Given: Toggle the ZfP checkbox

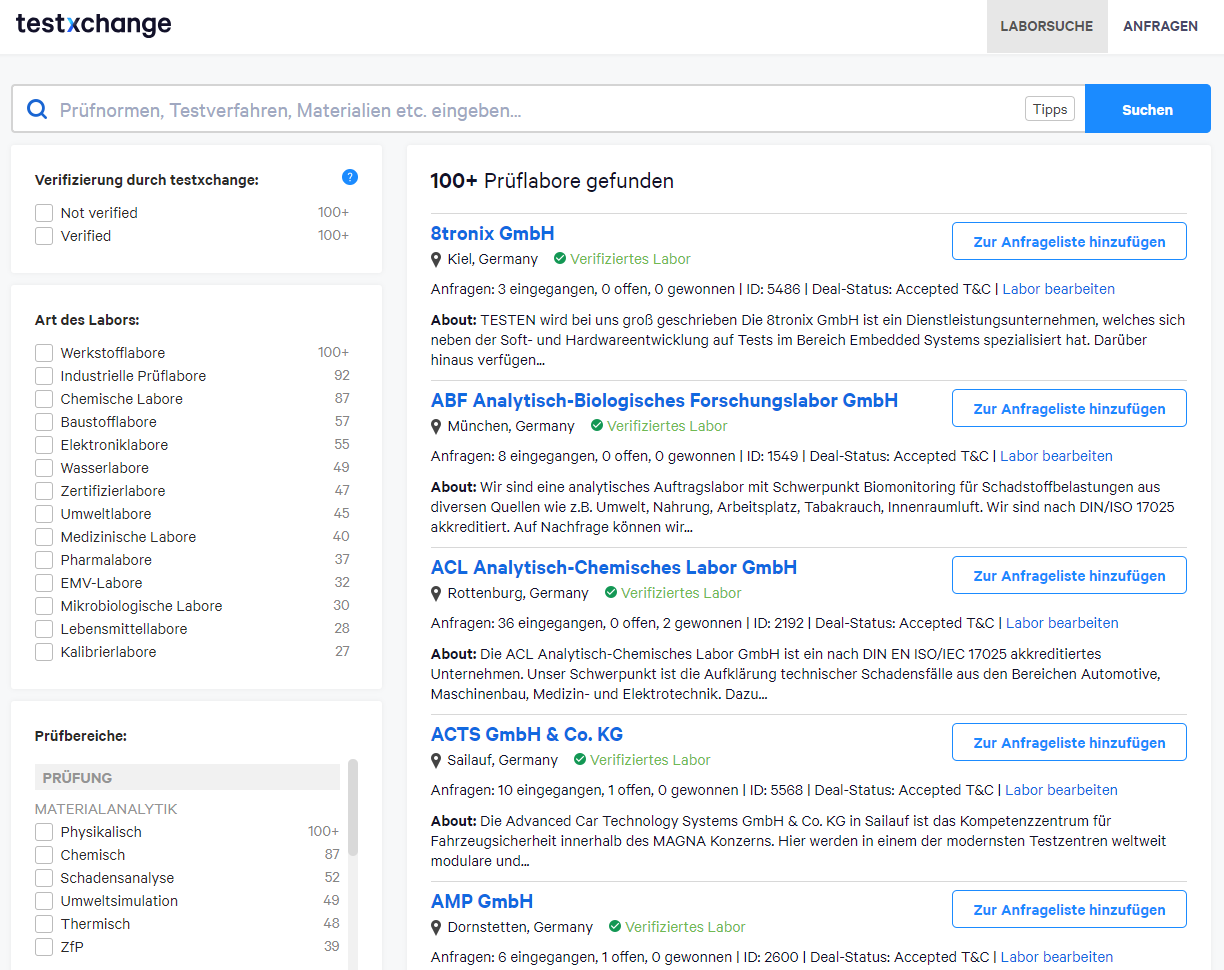Looking at the screenshot, I should pyautogui.click(x=44, y=947).
